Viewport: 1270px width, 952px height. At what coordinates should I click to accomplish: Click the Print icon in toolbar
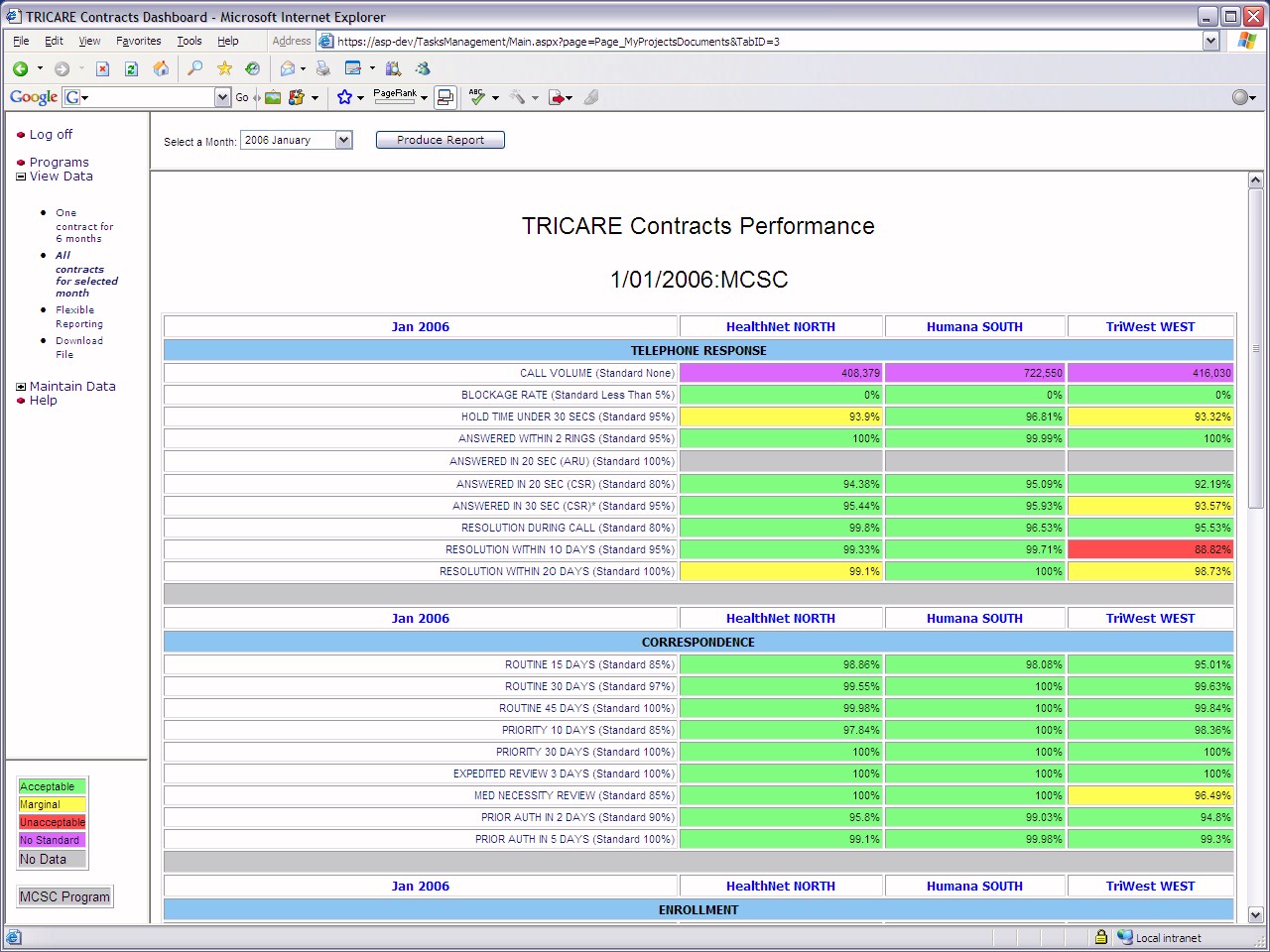(322, 68)
